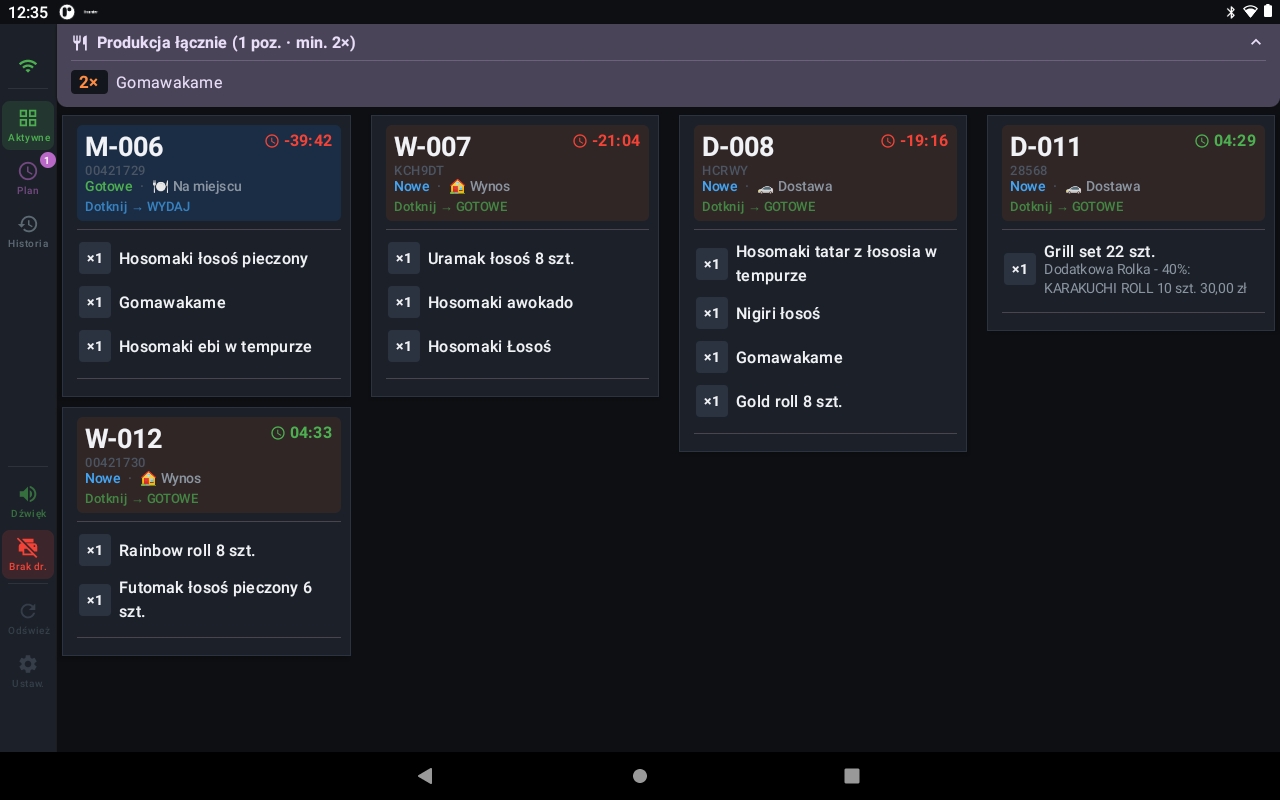Check the Wi-Fi connection indicator in sidebar
This screenshot has height=800, width=1280.
click(28, 66)
